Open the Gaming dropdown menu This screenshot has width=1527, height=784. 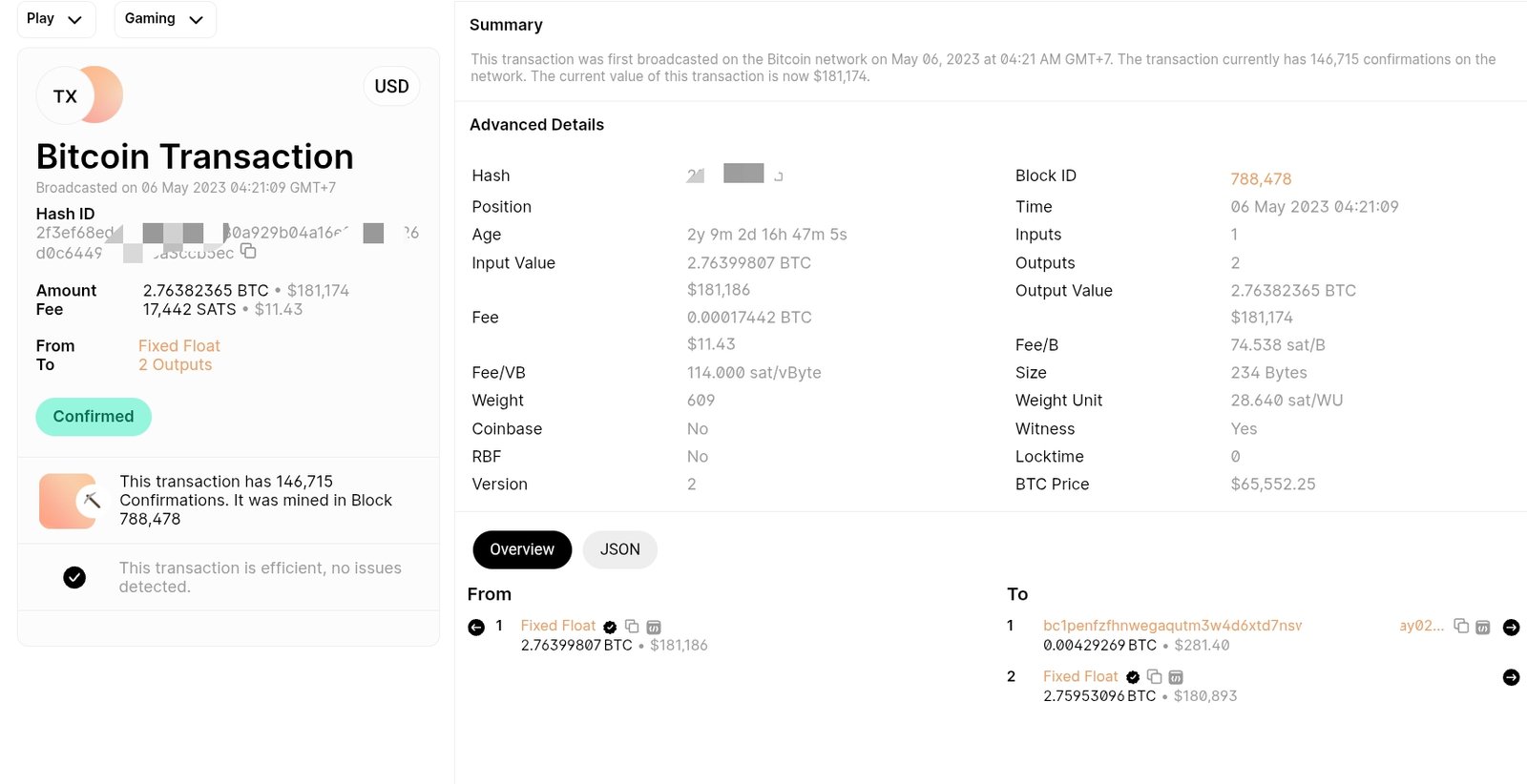(x=164, y=19)
